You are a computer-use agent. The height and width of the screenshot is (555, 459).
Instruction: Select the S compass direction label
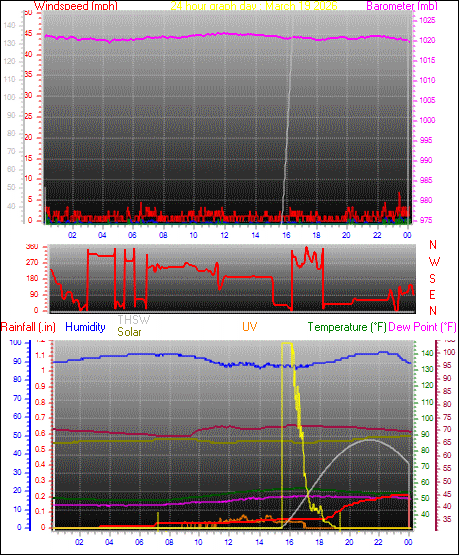point(432,279)
